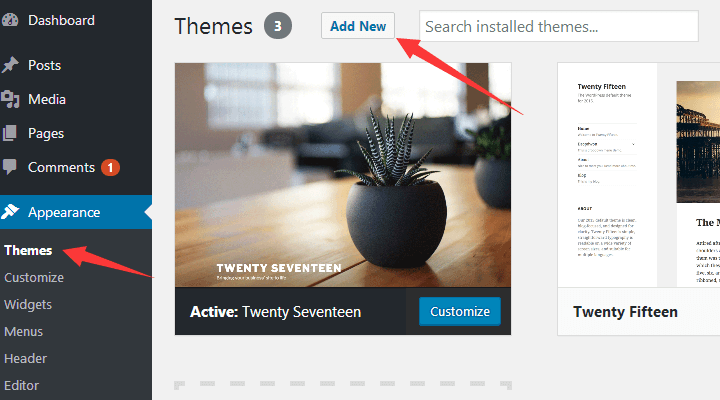Focus the Search installed themes field

coord(558,27)
